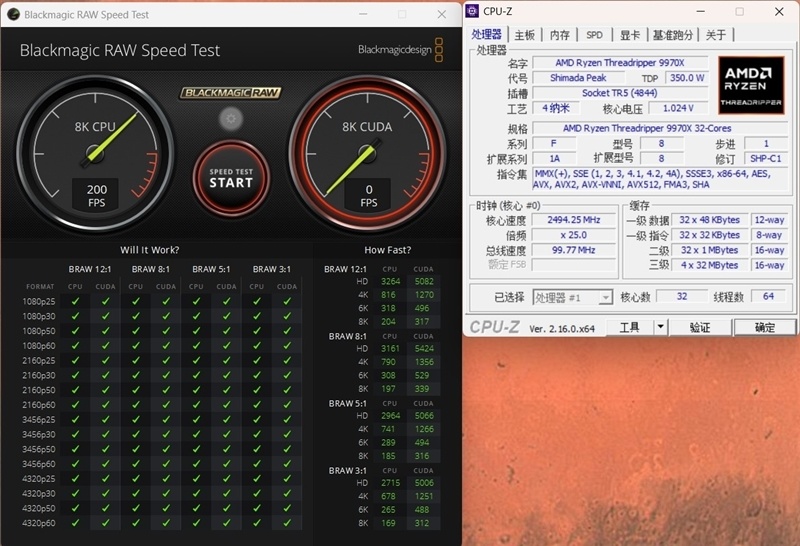The image size is (800, 546).
Task: Switch to the 主板 tab
Action: [x=524, y=35]
